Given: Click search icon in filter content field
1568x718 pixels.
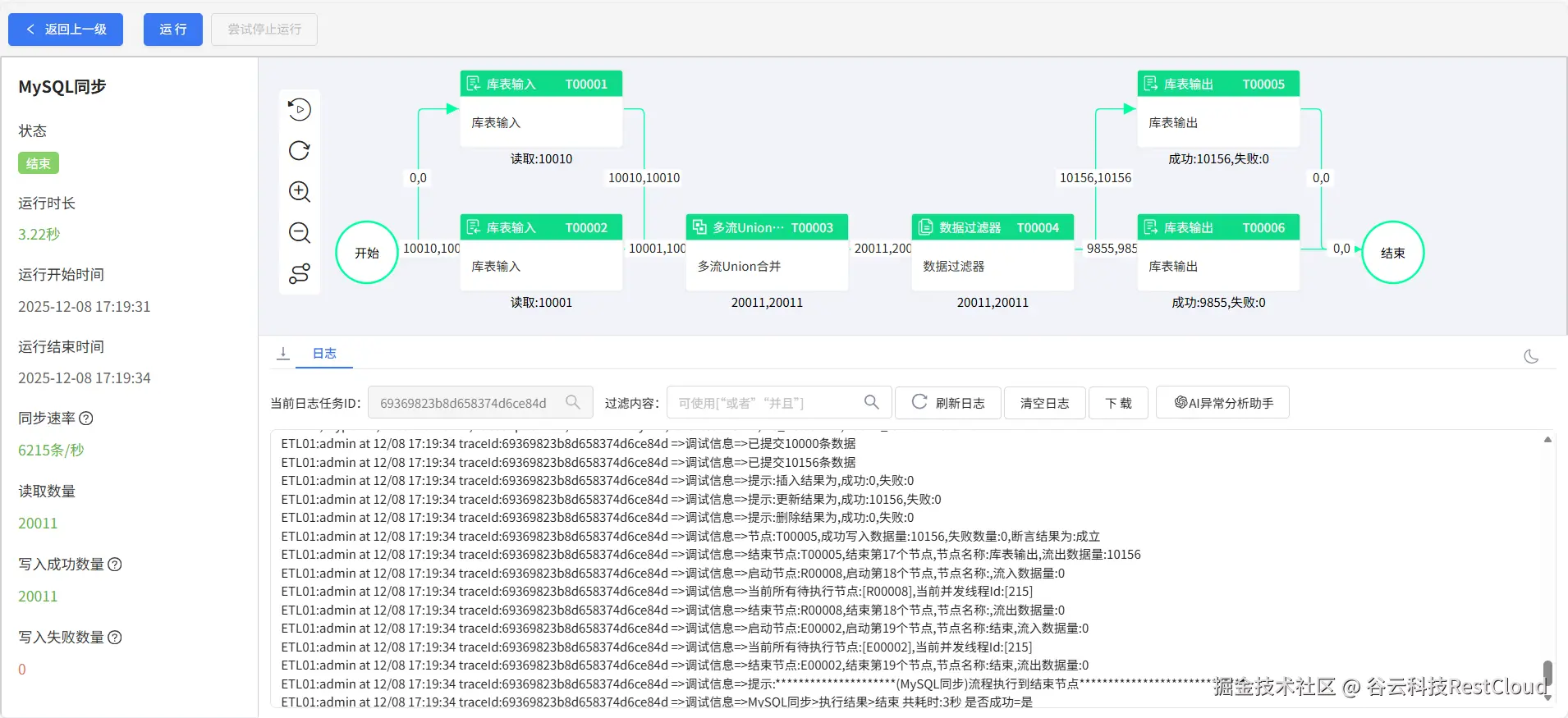Looking at the screenshot, I should (872, 402).
